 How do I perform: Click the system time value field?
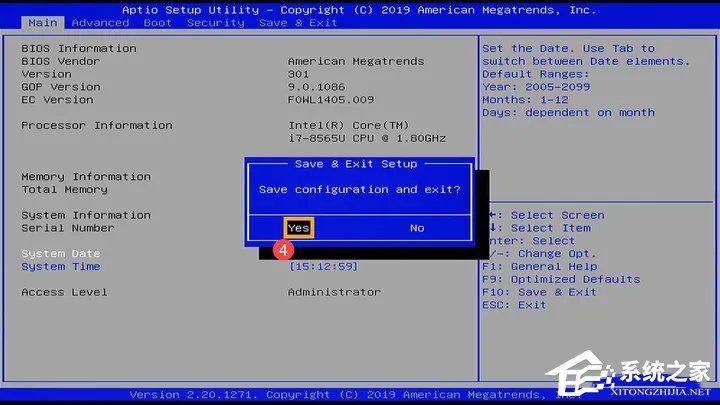click(323, 267)
